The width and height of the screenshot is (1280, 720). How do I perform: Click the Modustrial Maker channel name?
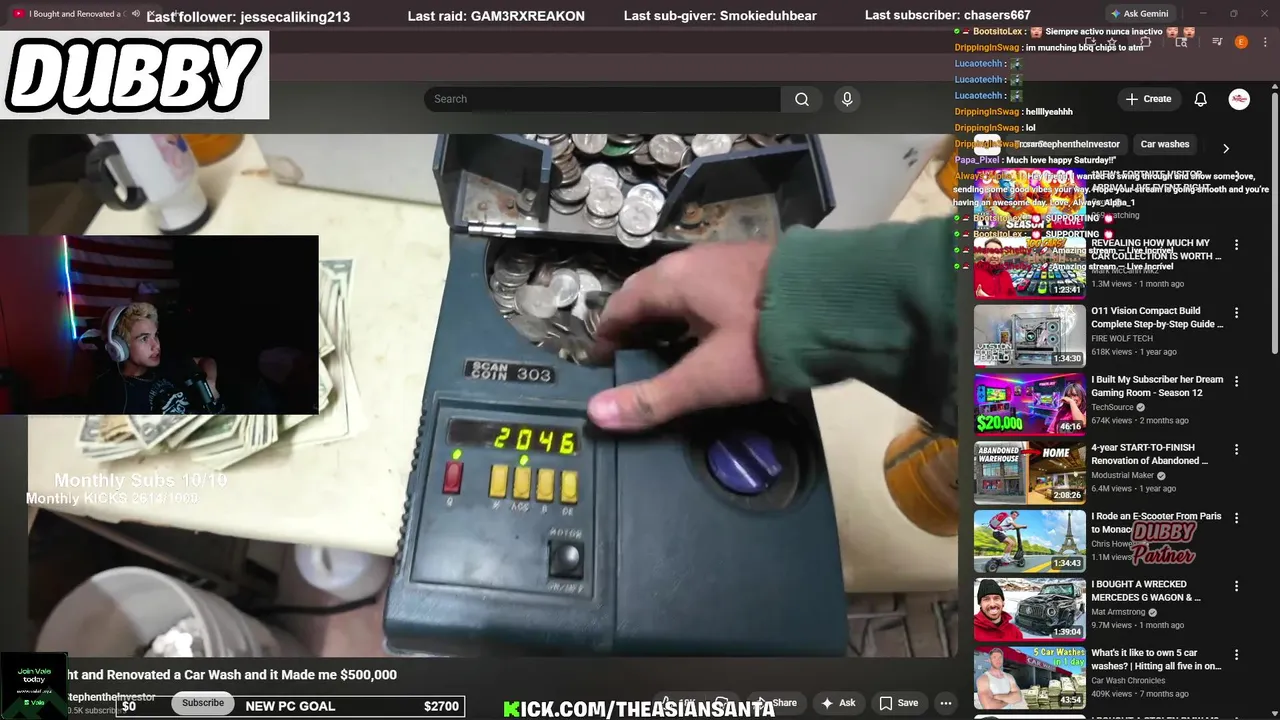tap(1122, 475)
